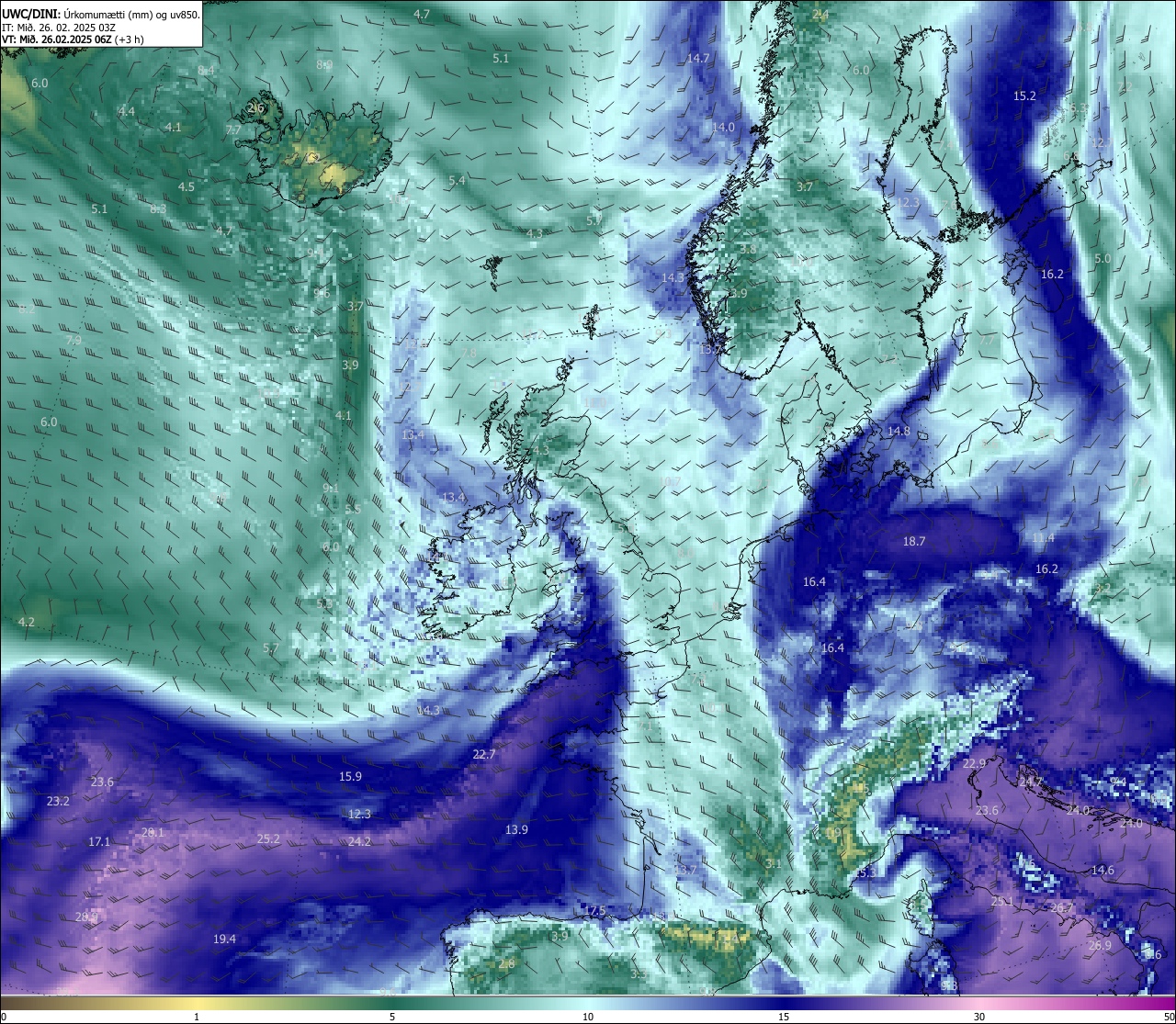This screenshot has width=1176, height=1024.
Task: Click the 14.6 value over the Balkans
Action: click(x=1102, y=871)
